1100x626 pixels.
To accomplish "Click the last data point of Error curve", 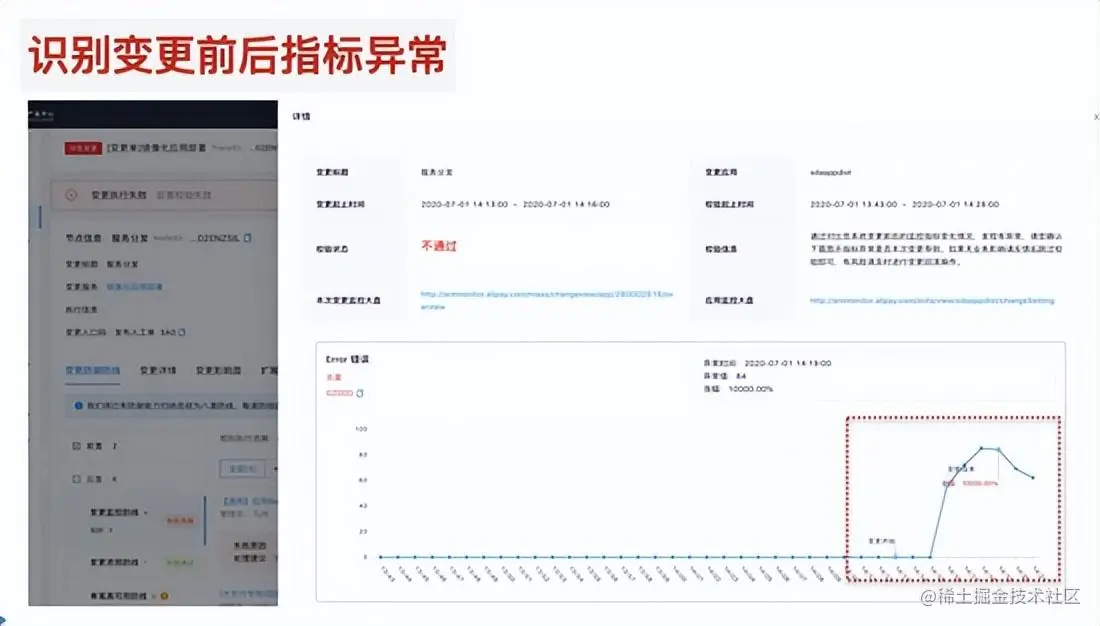I will tap(1033, 477).
